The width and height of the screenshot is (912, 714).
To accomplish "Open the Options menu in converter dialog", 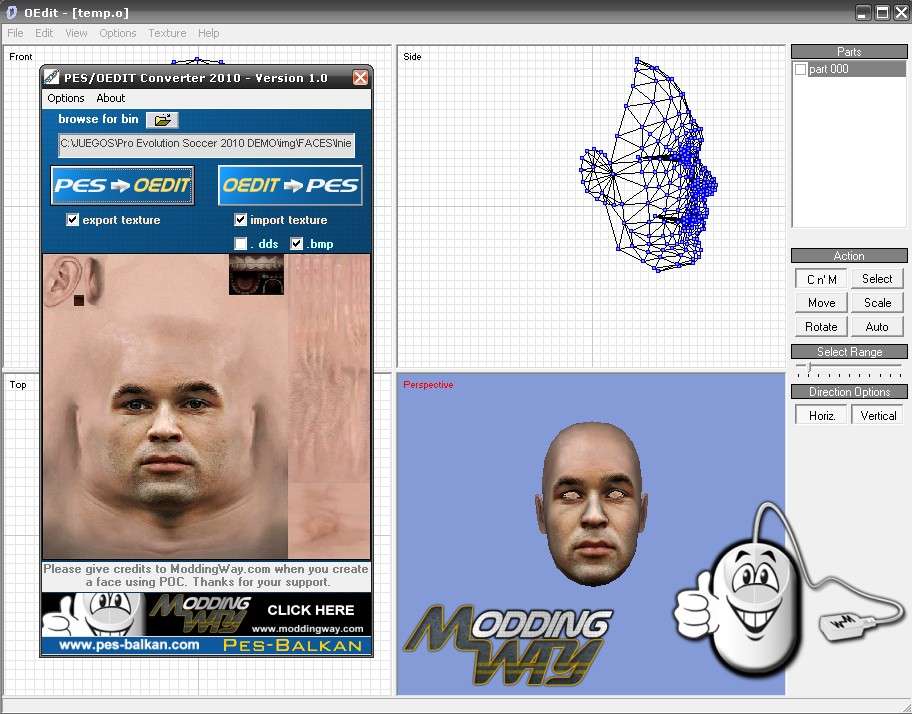I will click(66, 98).
